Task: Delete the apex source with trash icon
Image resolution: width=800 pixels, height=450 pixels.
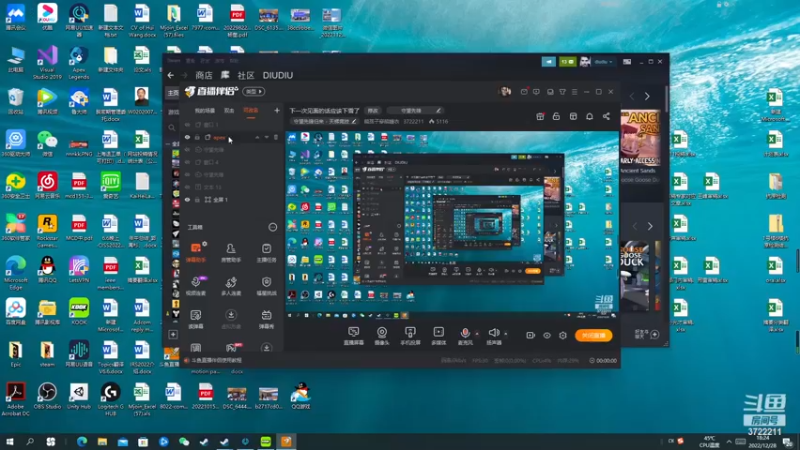Action: 276,137
